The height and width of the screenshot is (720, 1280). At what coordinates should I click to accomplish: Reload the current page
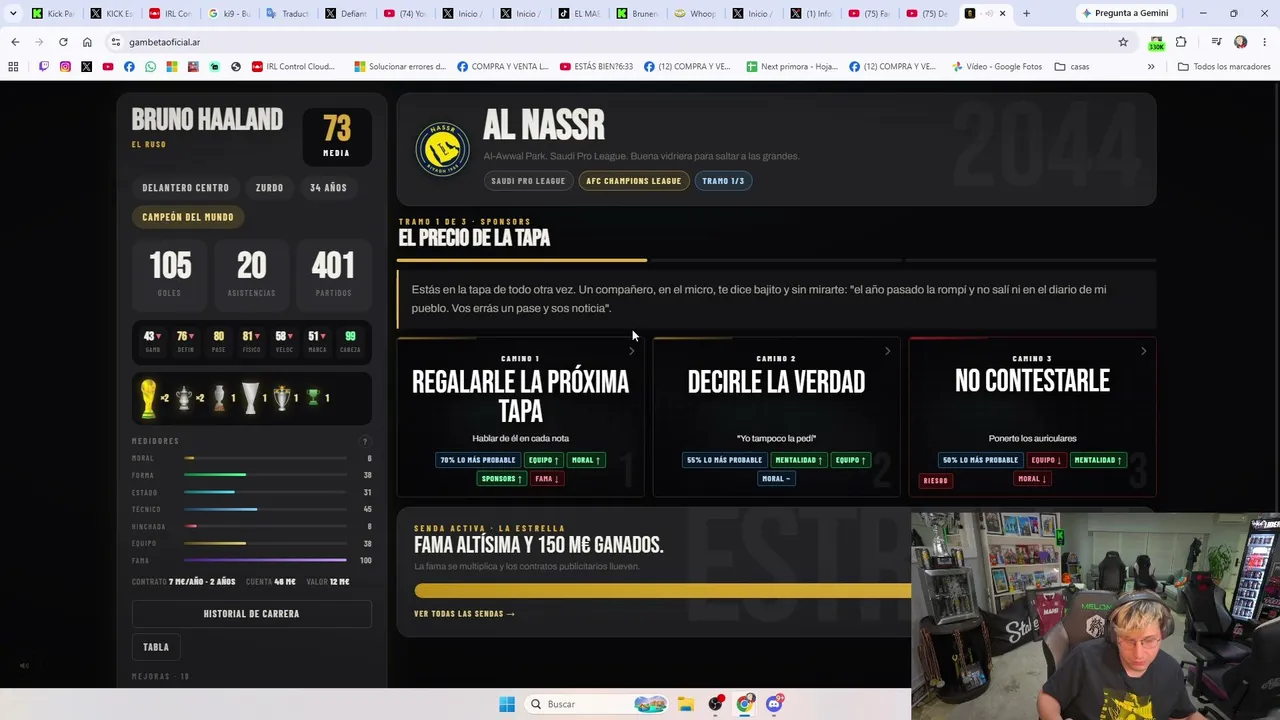(63, 42)
